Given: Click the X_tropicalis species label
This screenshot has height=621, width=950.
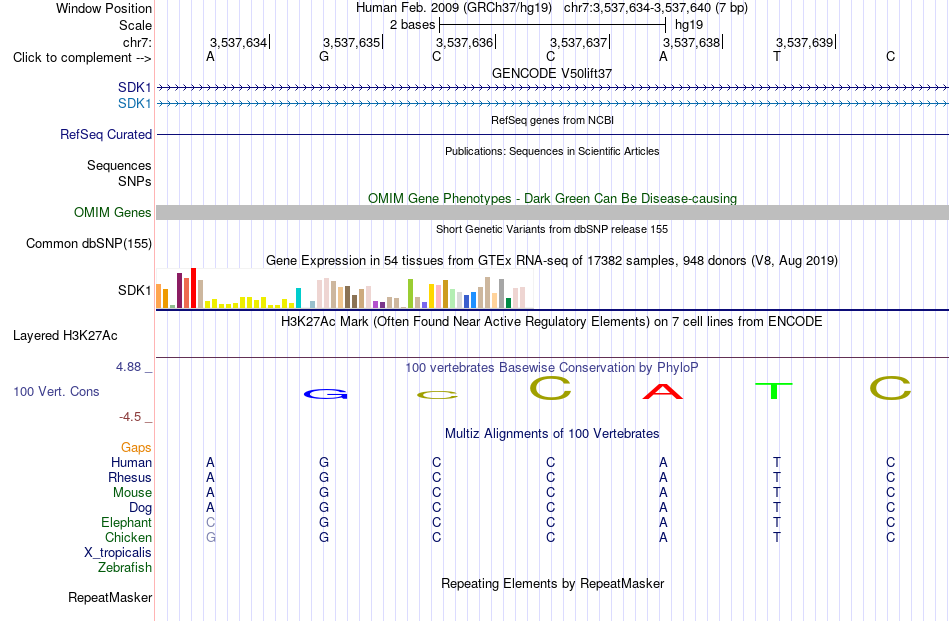Looking at the screenshot, I should (118, 553).
